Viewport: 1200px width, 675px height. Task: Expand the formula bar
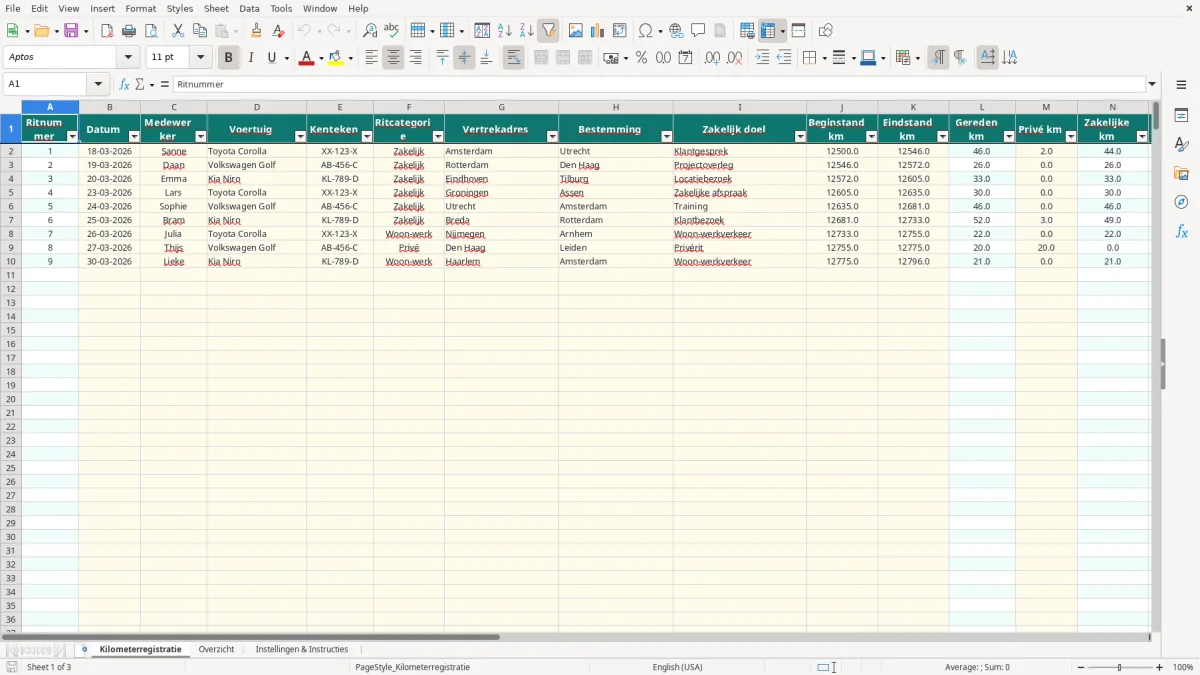[x=1152, y=85]
